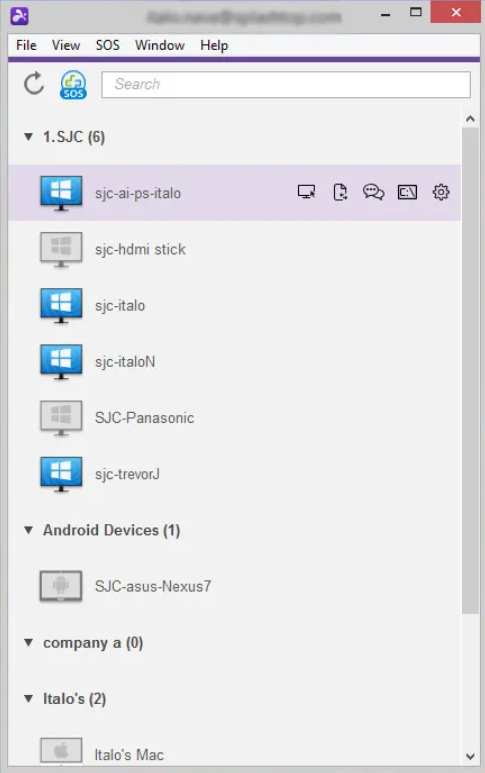
Task: Collapse the 1.SJC group
Action: [29, 137]
